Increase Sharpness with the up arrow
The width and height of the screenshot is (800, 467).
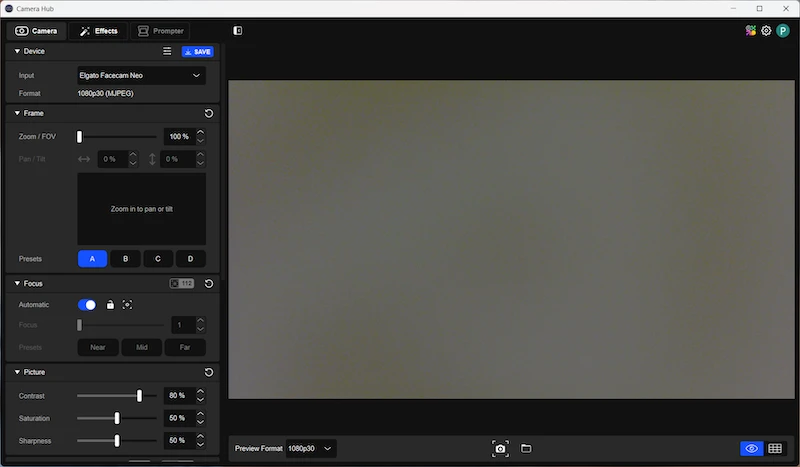(x=201, y=436)
